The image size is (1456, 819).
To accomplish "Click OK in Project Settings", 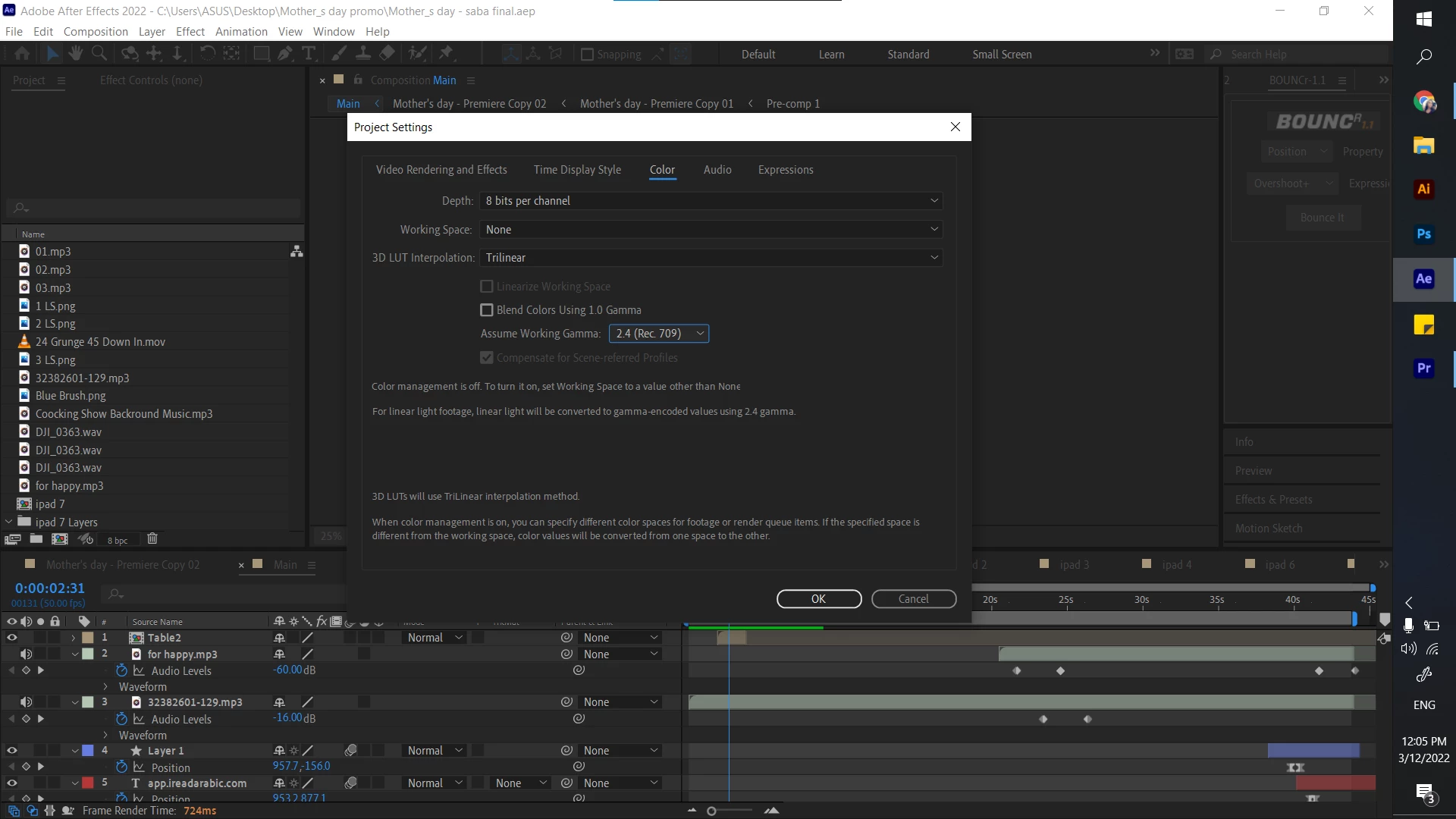I will 818,599.
